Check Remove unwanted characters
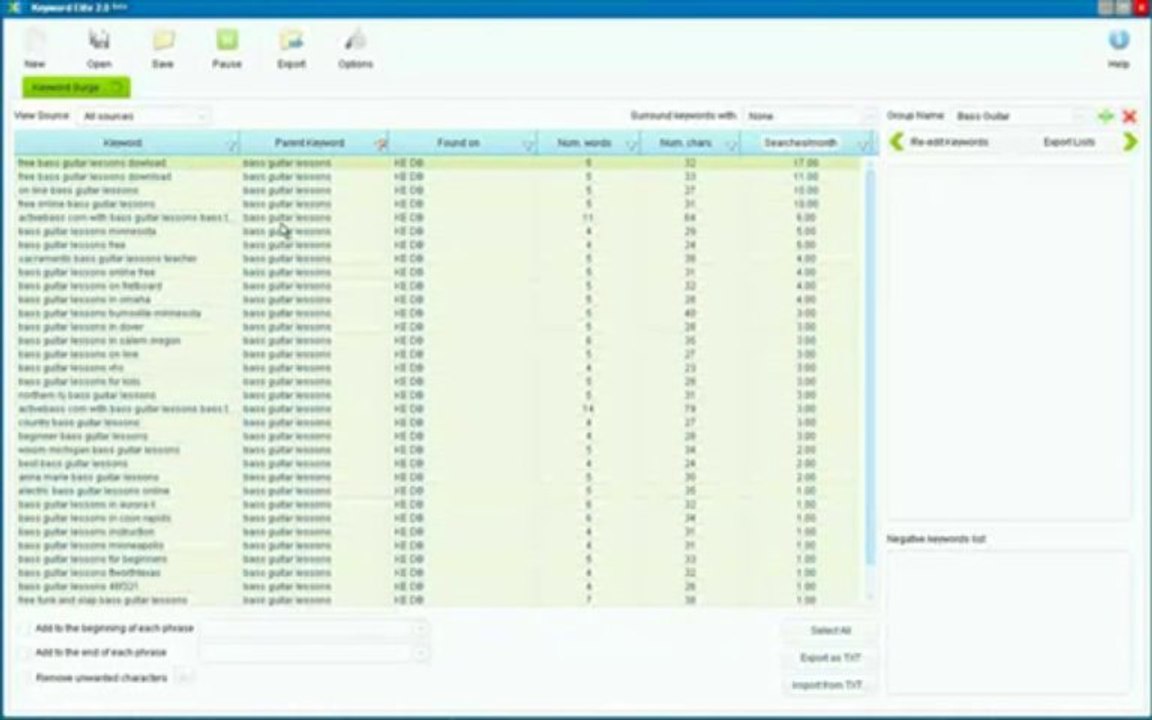The width and height of the screenshot is (1152, 720). coord(26,678)
